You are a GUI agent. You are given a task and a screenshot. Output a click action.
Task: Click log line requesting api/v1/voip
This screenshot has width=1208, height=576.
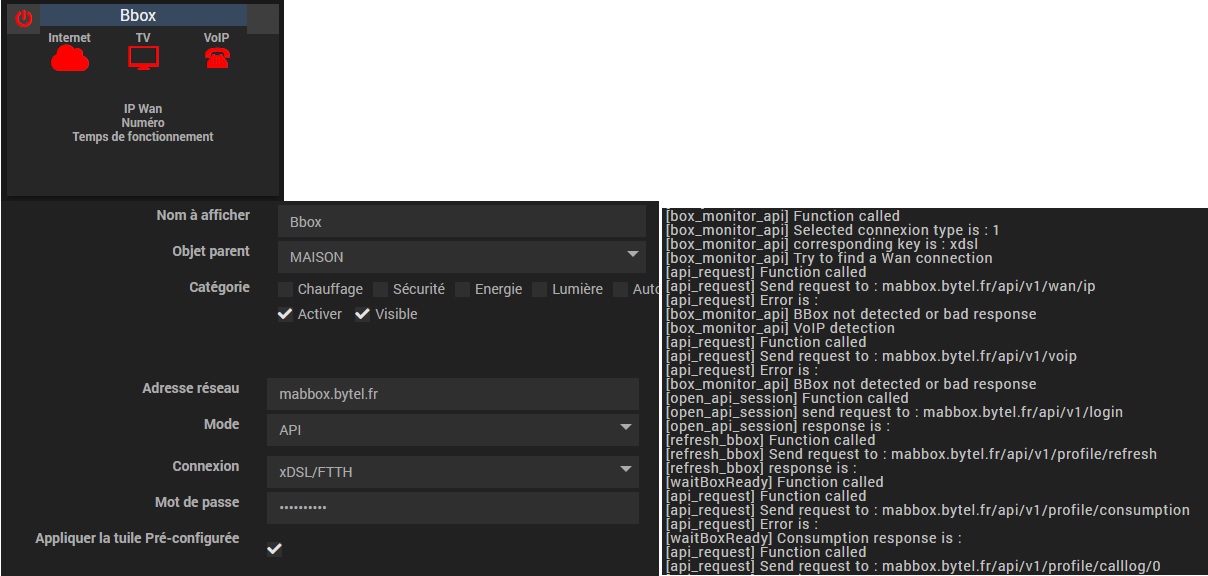pyautogui.click(x=872, y=356)
